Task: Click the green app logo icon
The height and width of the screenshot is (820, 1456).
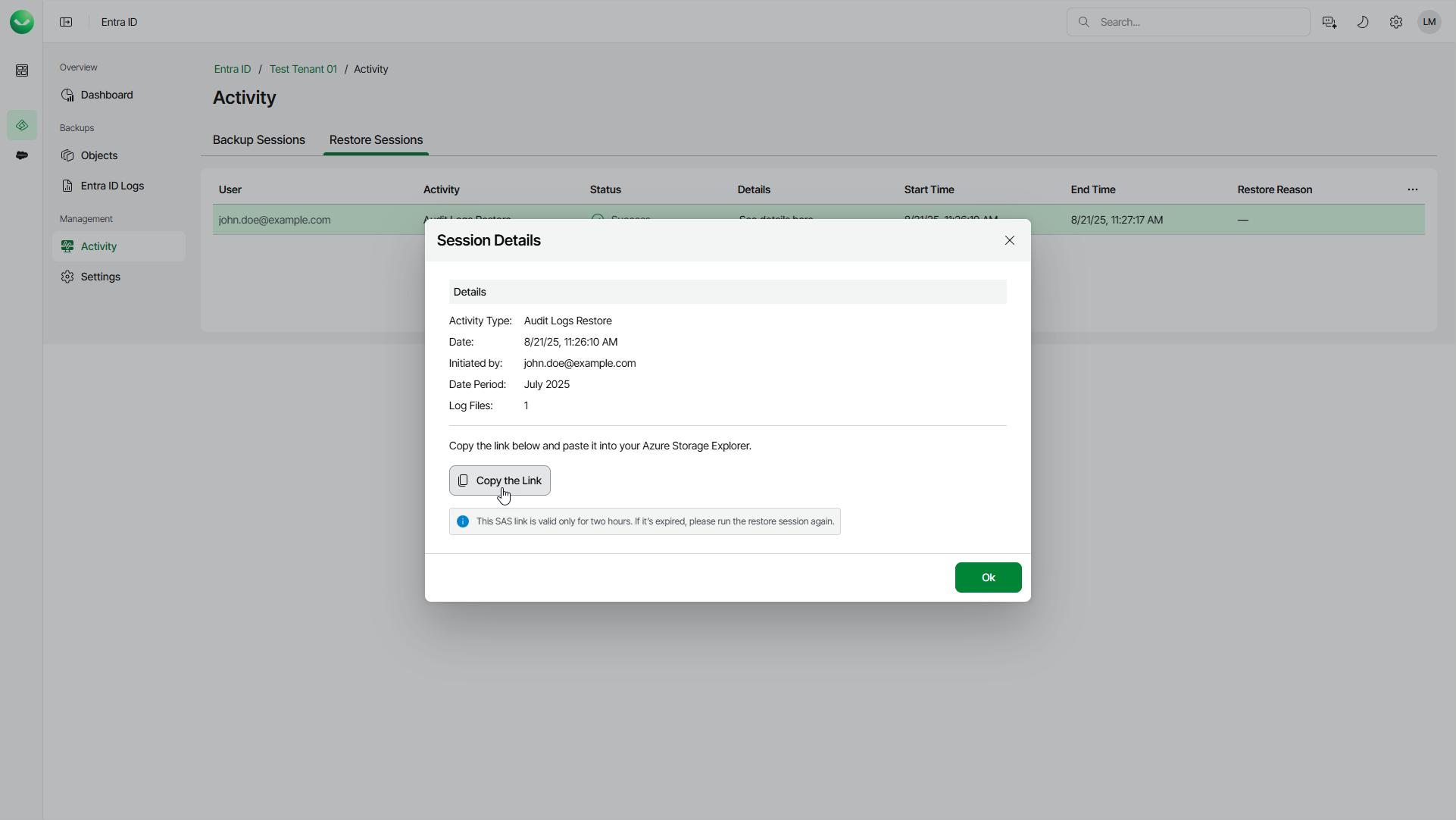Action: [22, 22]
